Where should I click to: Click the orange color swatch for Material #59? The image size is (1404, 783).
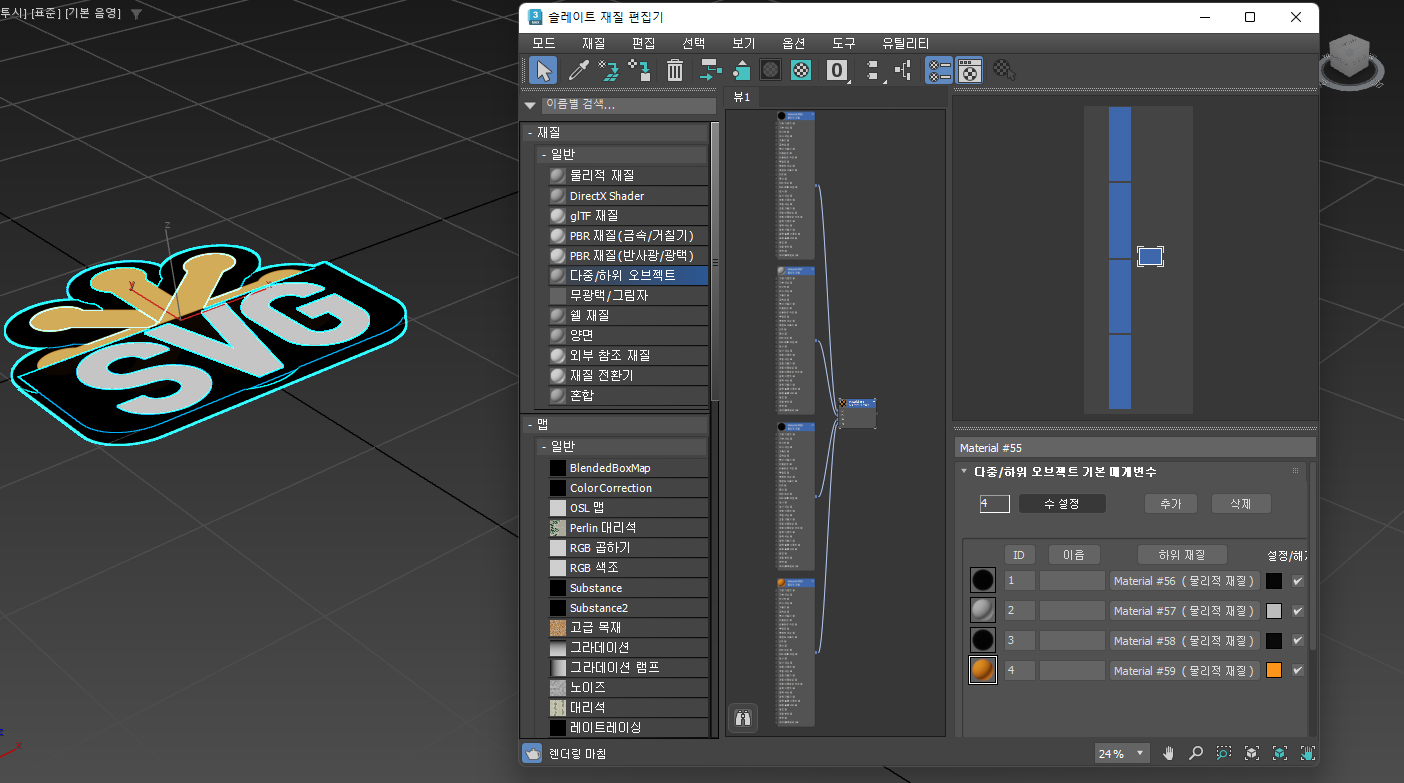[1274, 671]
